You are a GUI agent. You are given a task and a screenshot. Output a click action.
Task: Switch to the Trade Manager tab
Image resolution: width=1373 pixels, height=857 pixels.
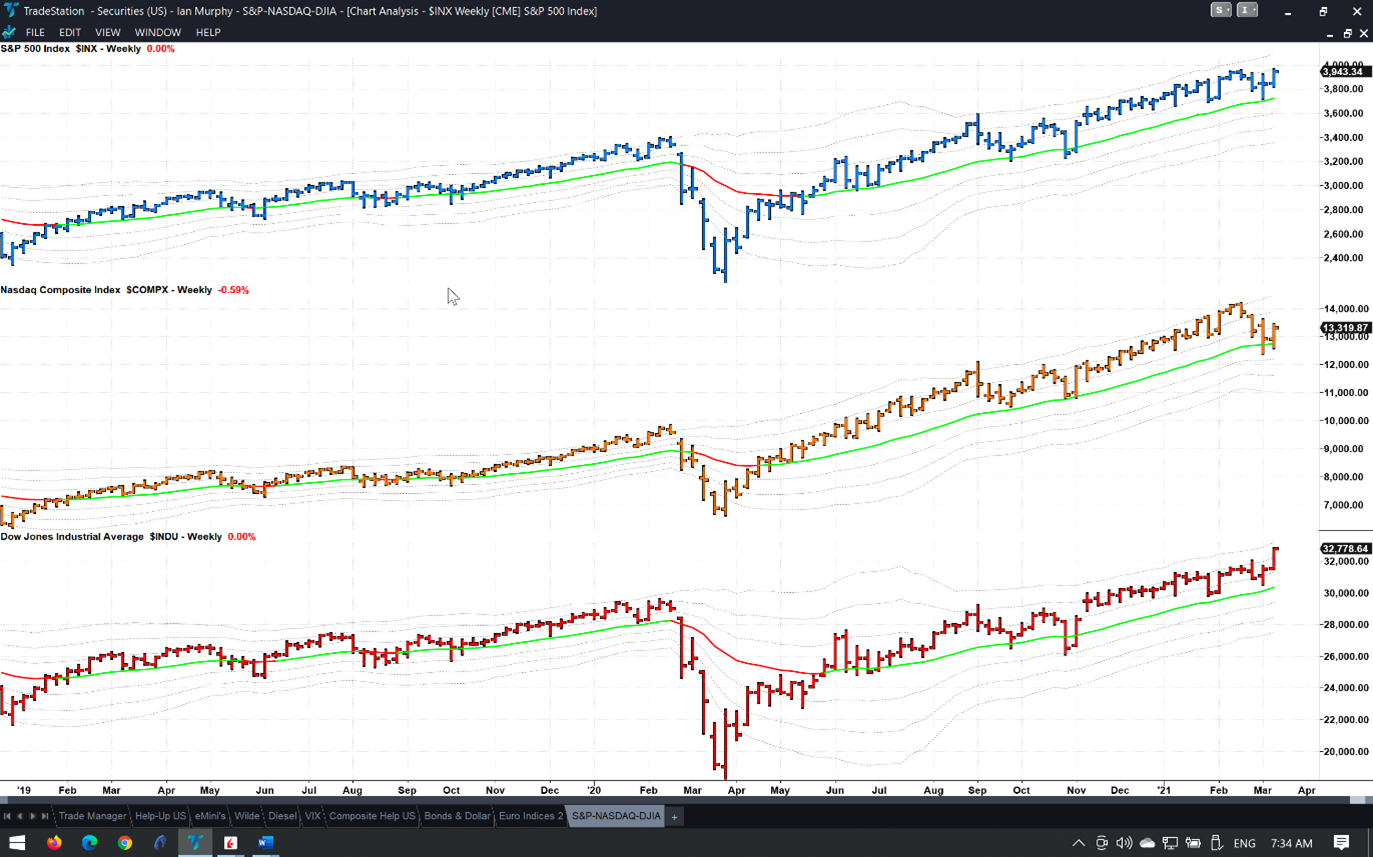(x=92, y=816)
